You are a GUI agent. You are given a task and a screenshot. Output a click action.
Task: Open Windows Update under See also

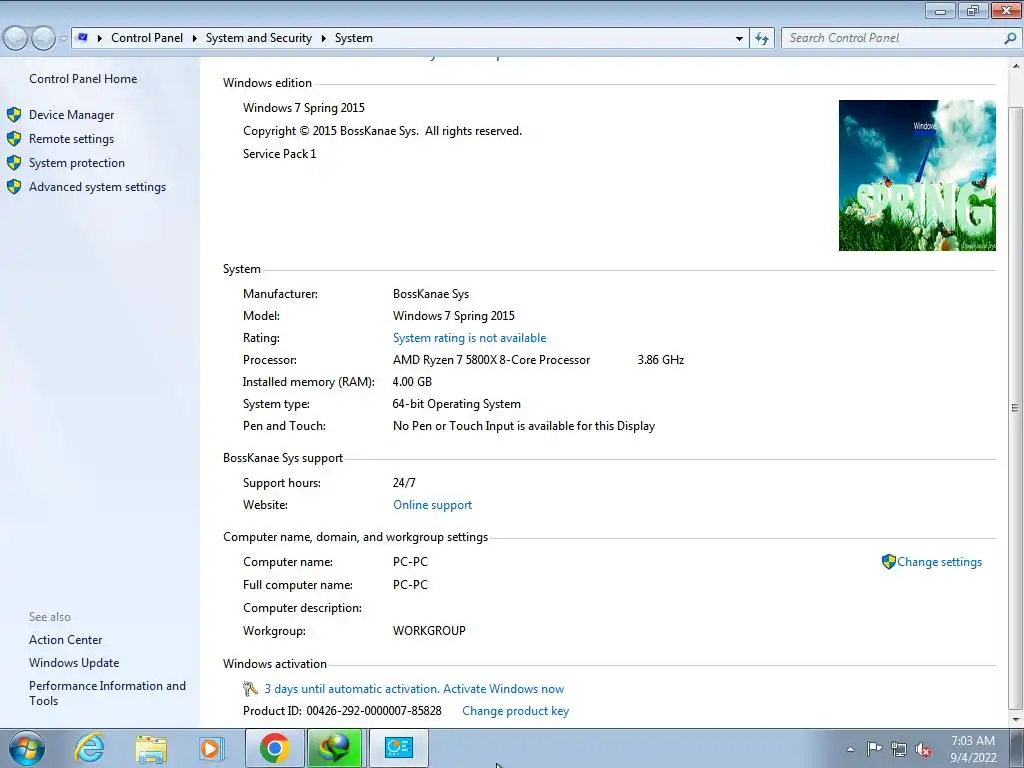pyautogui.click(x=74, y=663)
